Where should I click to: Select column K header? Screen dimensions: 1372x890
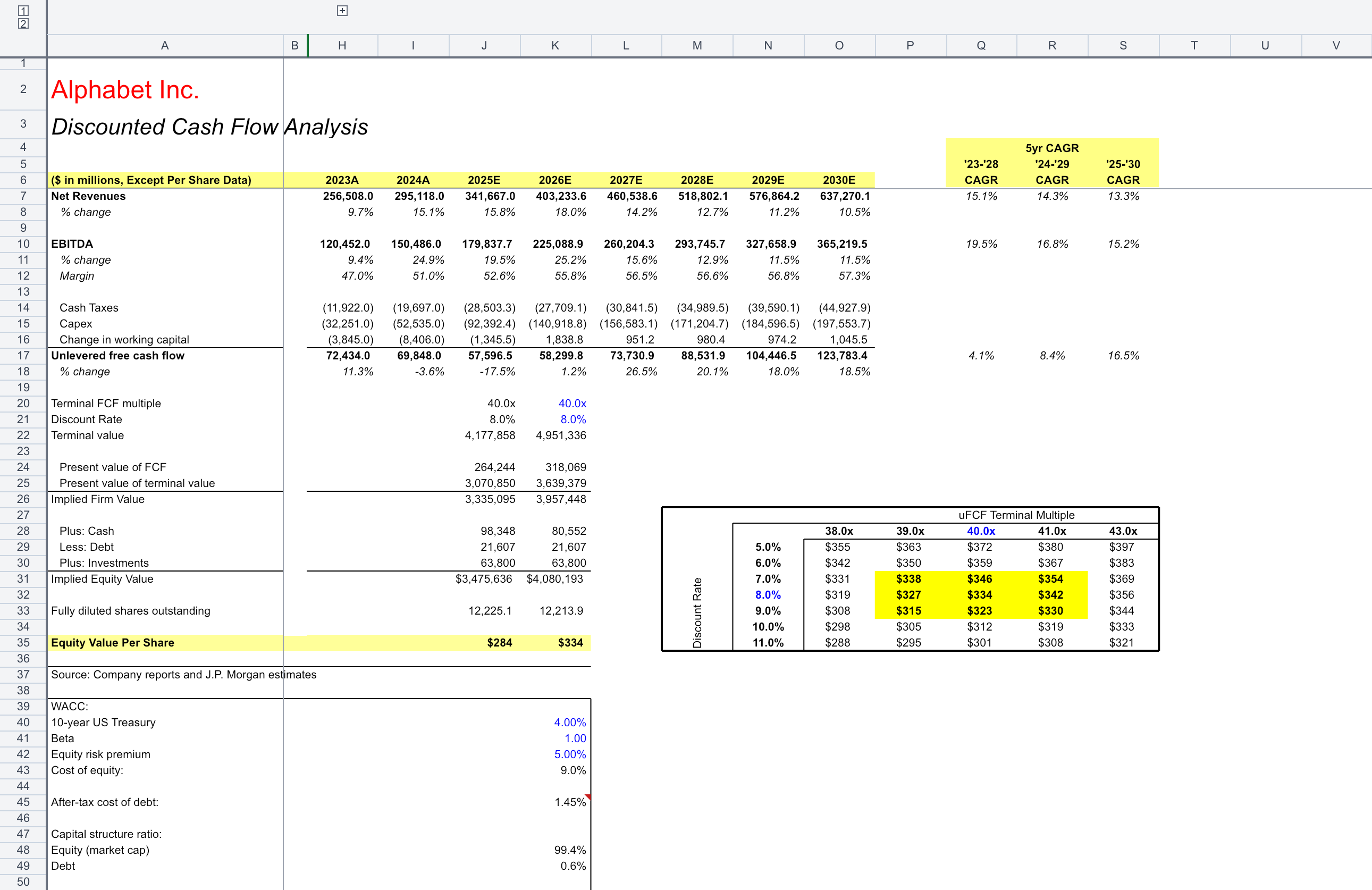[555, 46]
